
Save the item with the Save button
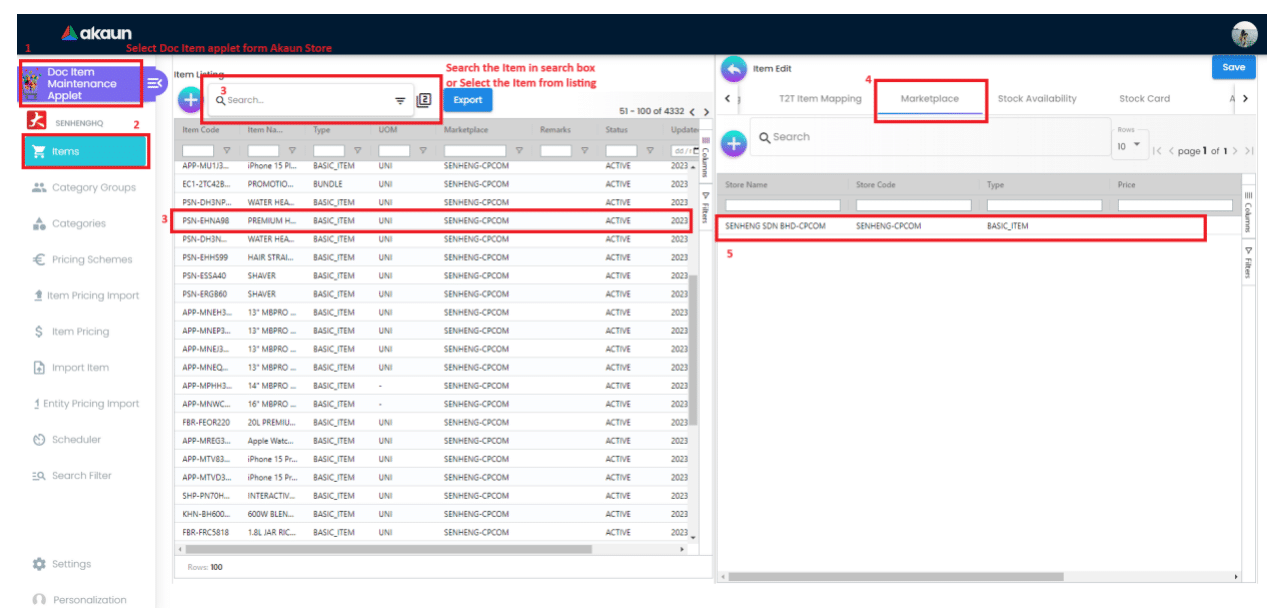1233,67
